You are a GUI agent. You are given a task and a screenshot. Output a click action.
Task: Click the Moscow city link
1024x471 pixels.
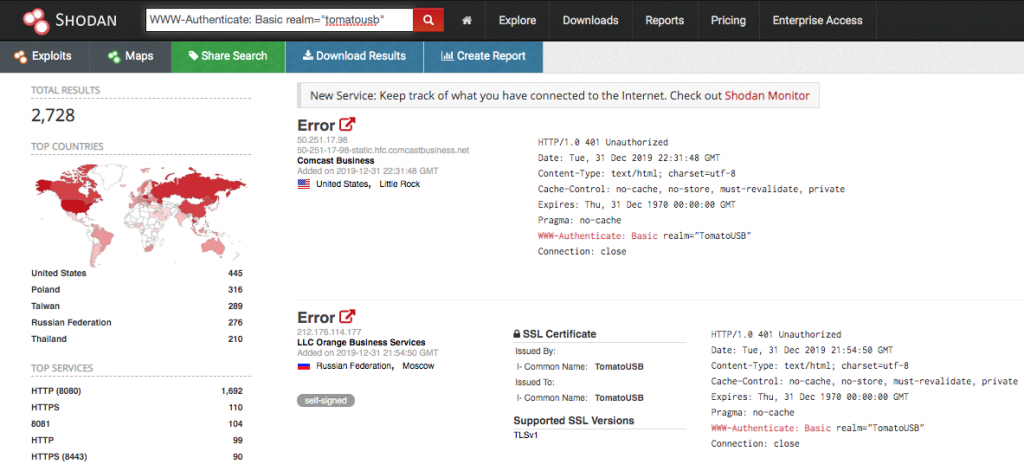click(x=418, y=366)
